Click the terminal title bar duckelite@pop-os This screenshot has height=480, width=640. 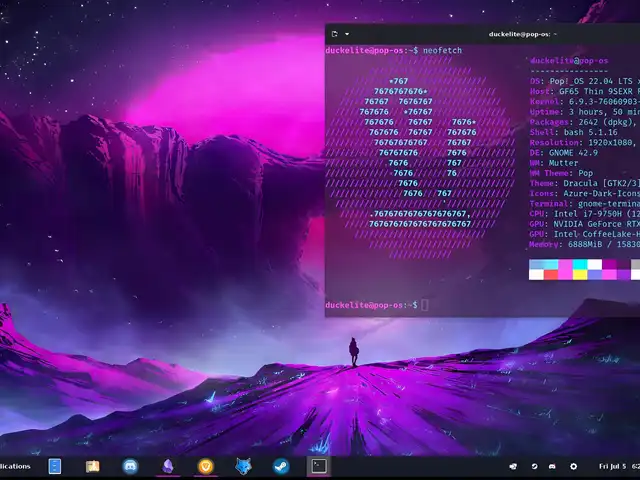coord(522,34)
